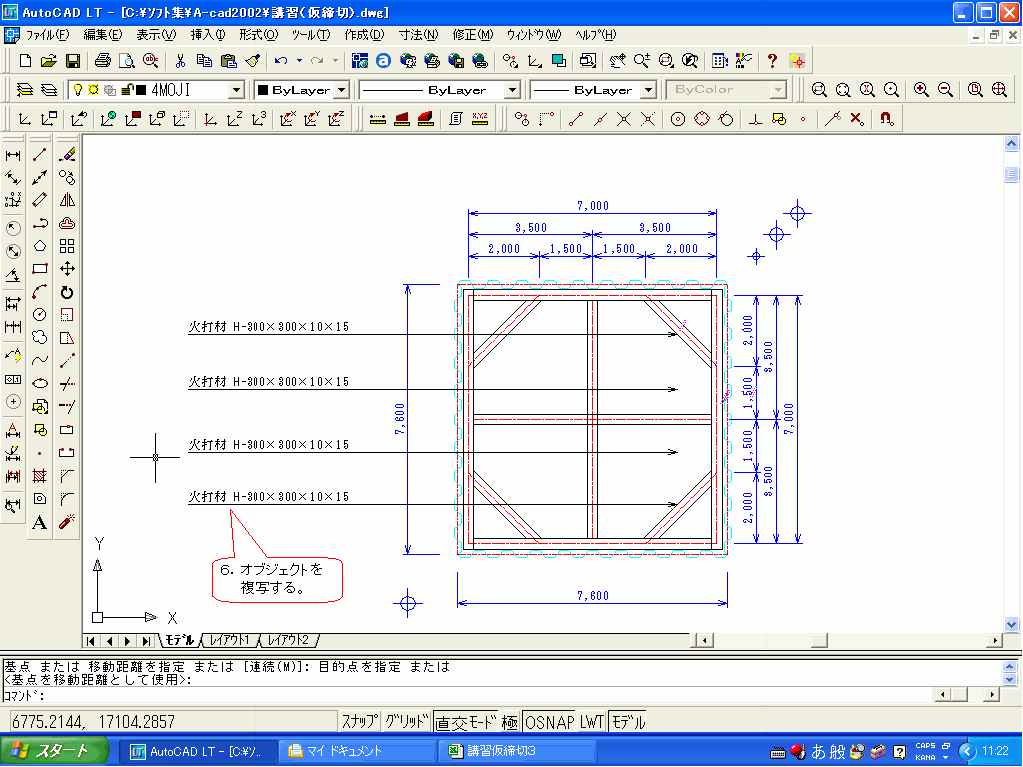1023x767 pixels.
Task: Select the Text tool letter A
Action: (x=40, y=522)
